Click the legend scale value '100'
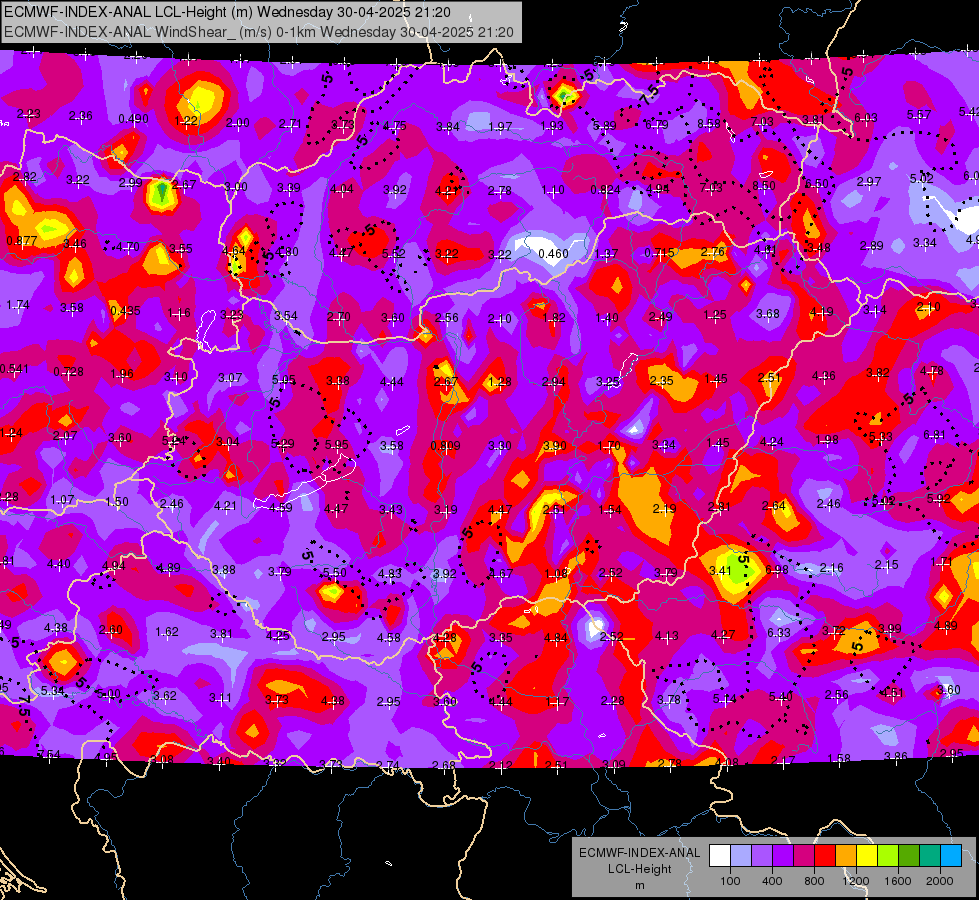This screenshot has width=979, height=900. click(730, 881)
